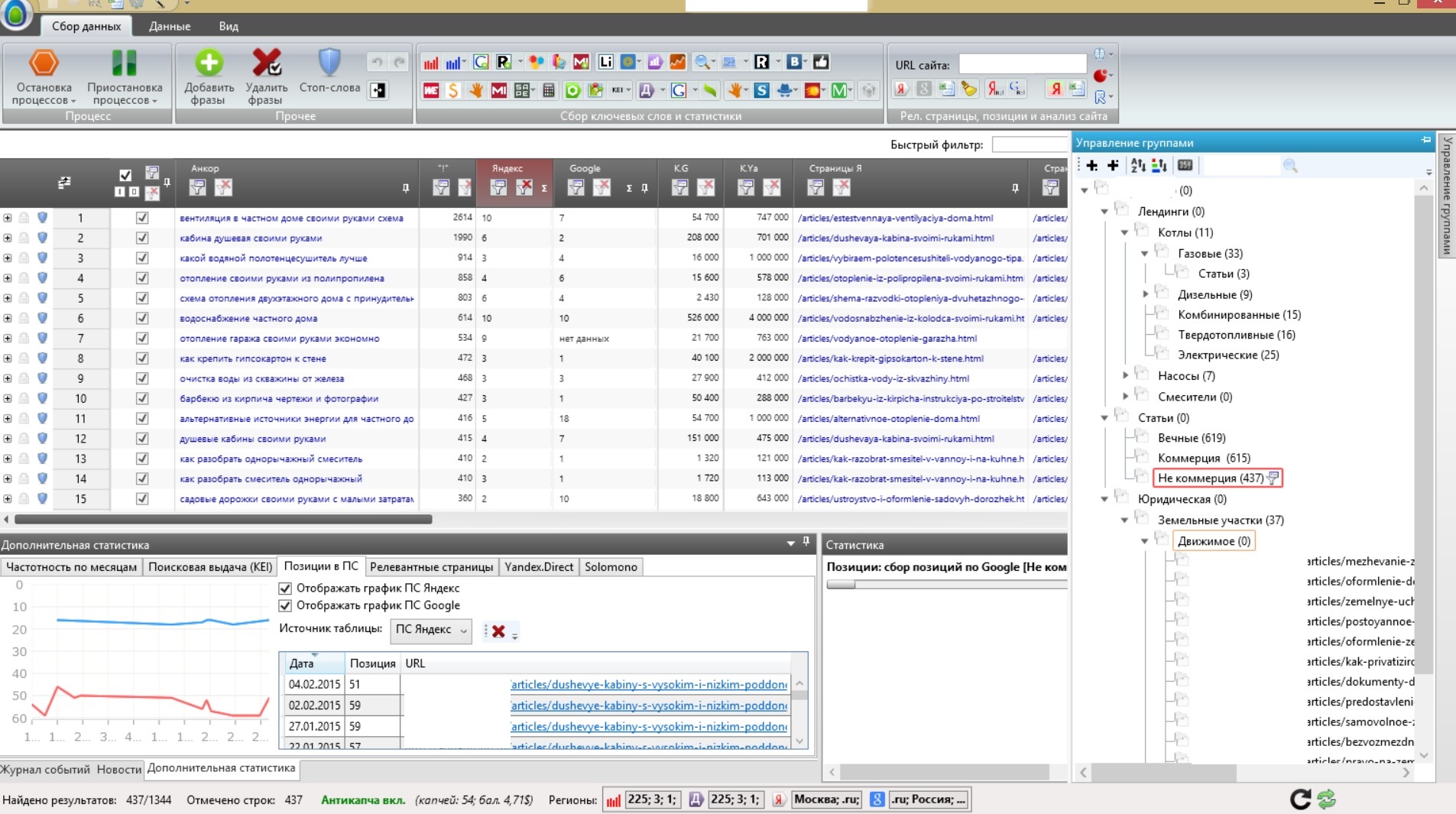Click the calculator icon in the toolbar
Viewport: 1456px width, 814px height.
click(x=548, y=90)
